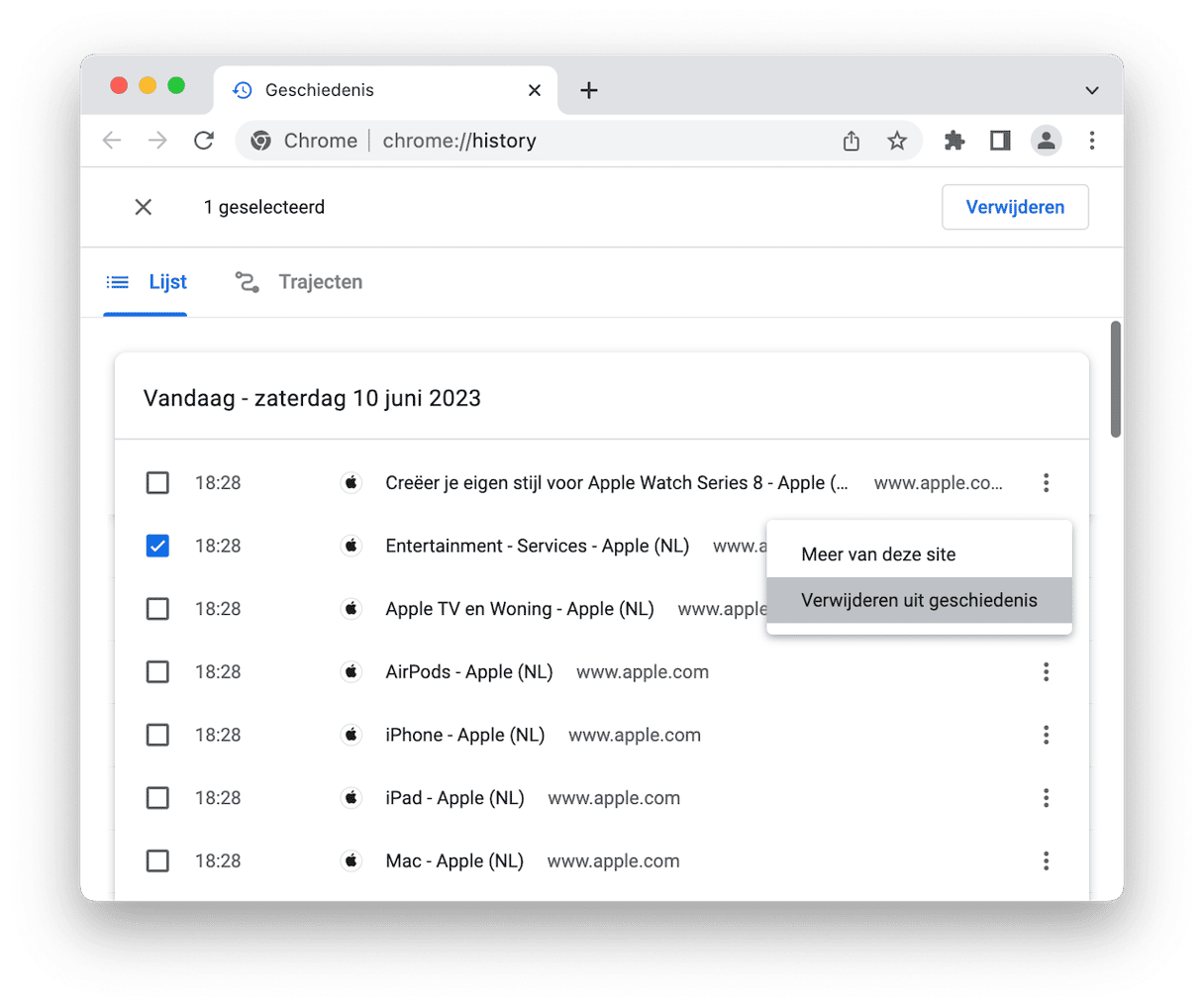The image size is (1204, 1007).
Task: Switch to the Lijst tab
Action: pos(146,282)
